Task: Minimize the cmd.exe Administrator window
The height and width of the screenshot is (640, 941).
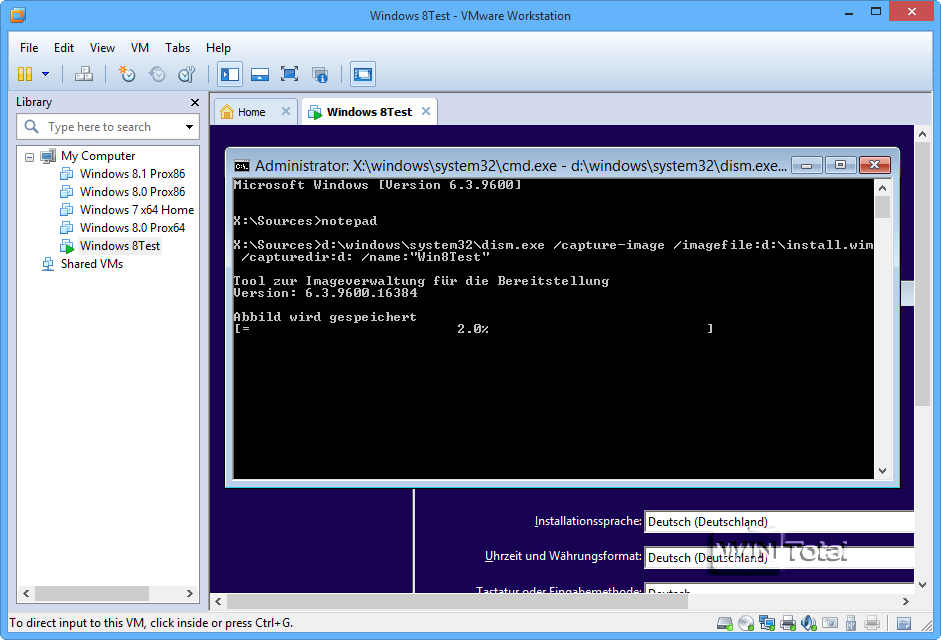Action: [807, 165]
